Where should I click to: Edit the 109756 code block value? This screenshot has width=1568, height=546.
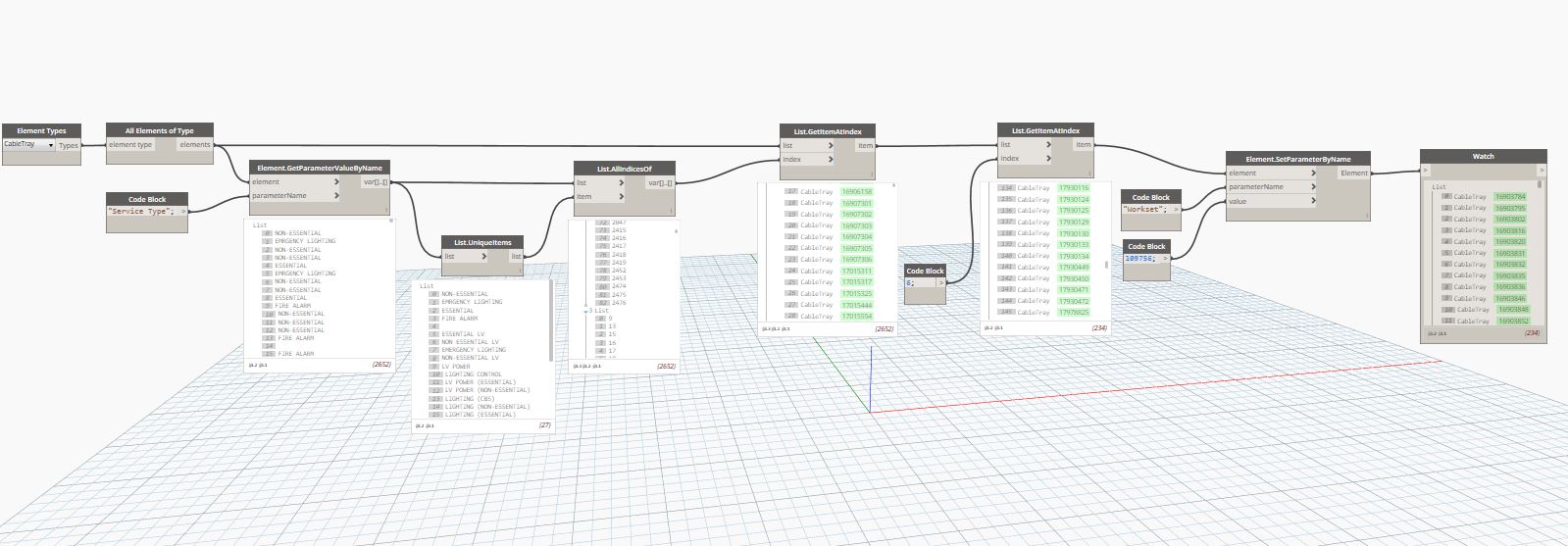[1139, 258]
